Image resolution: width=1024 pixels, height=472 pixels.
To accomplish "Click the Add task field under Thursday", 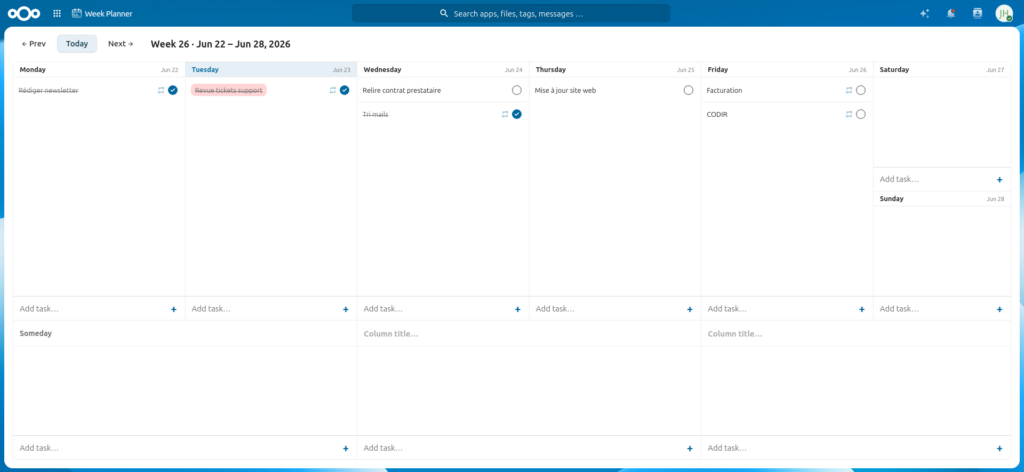I will point(607,309).
